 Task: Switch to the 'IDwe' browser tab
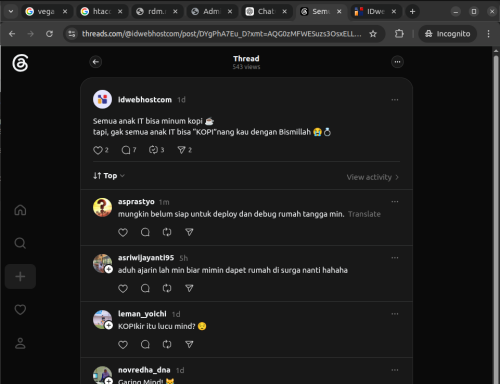[x=375, y=11]
